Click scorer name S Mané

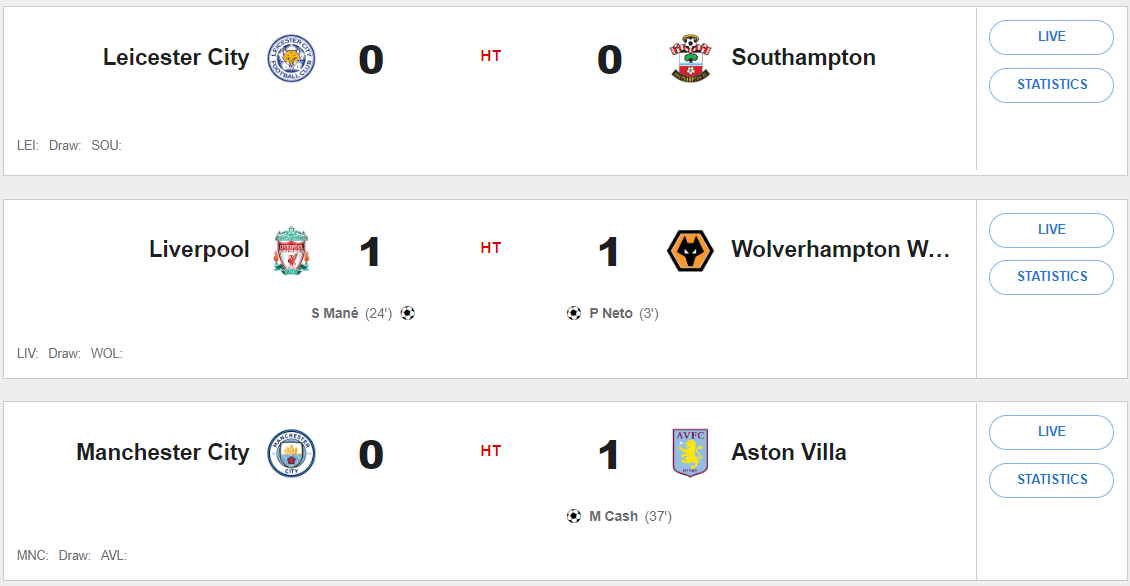[x=334, y=313]
